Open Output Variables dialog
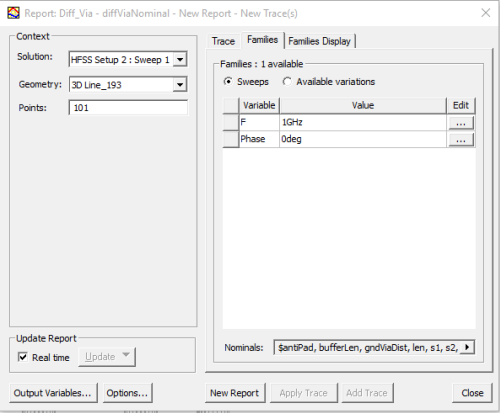This screenshot has width=500, height=413. (53, 393)
